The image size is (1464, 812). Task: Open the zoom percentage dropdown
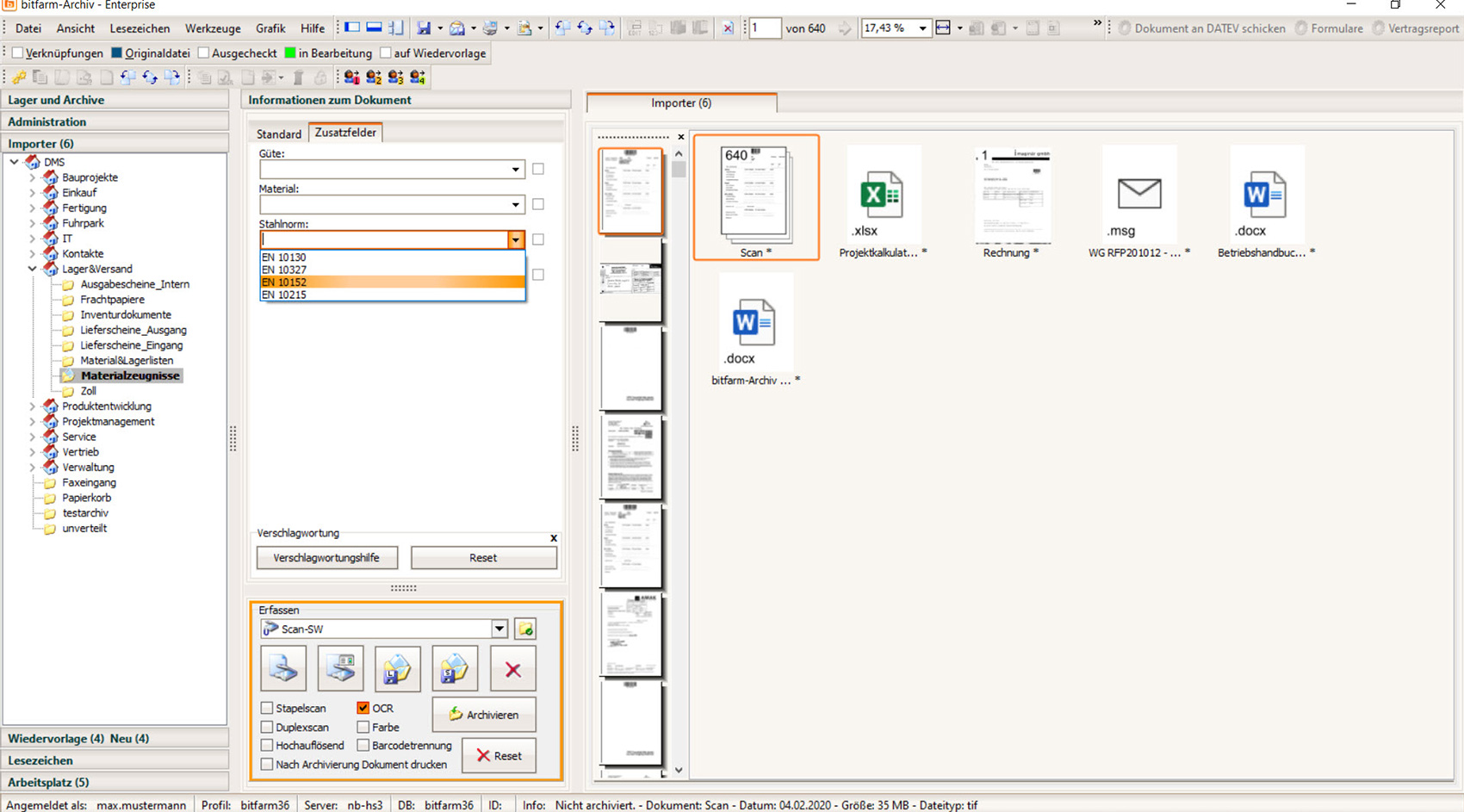pyautogui.click(x=922, y=28)
